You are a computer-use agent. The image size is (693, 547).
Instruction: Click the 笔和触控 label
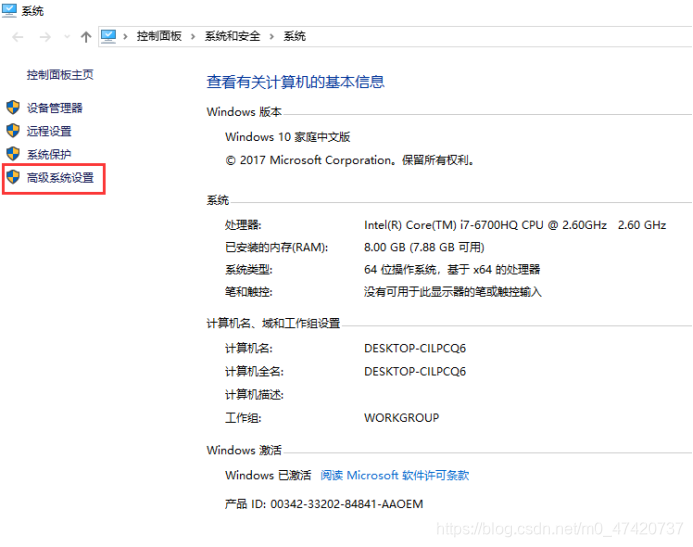(249, 292)
